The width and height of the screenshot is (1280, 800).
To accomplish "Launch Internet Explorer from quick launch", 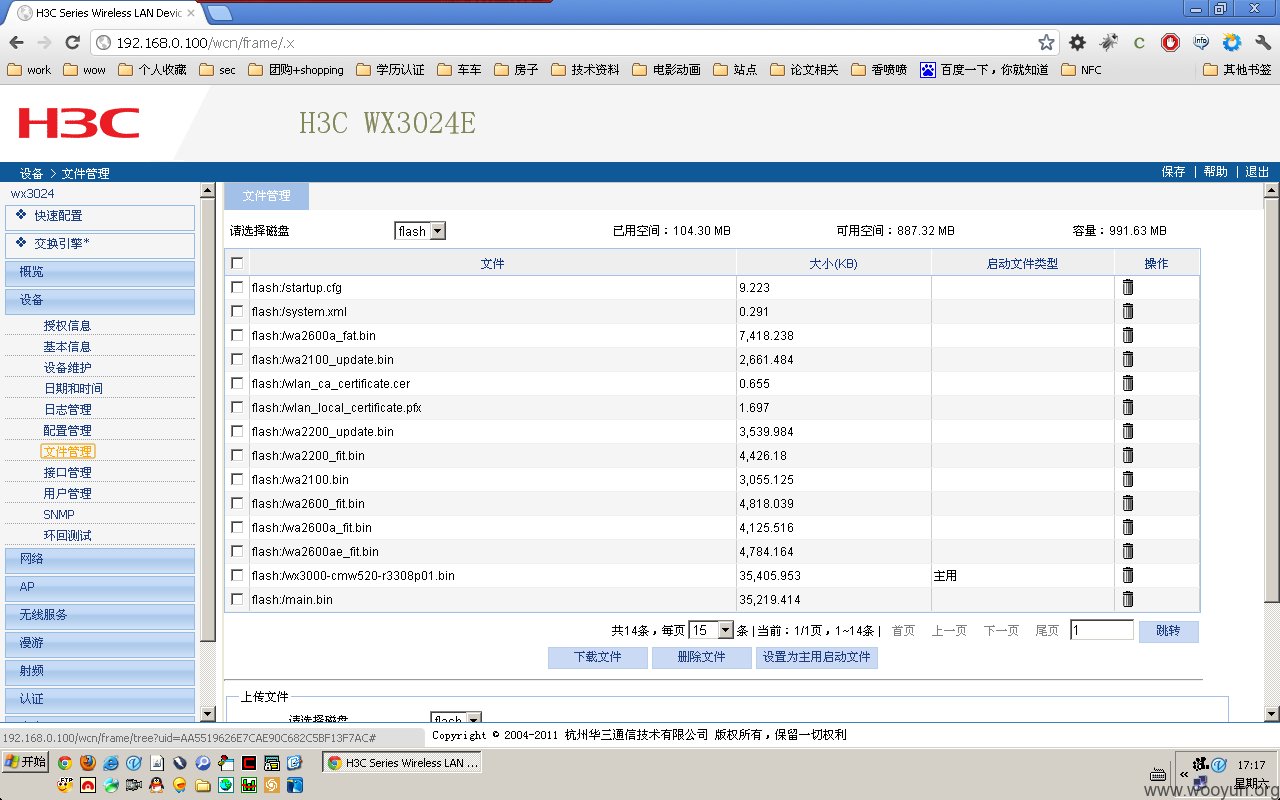I will [110, 763].
